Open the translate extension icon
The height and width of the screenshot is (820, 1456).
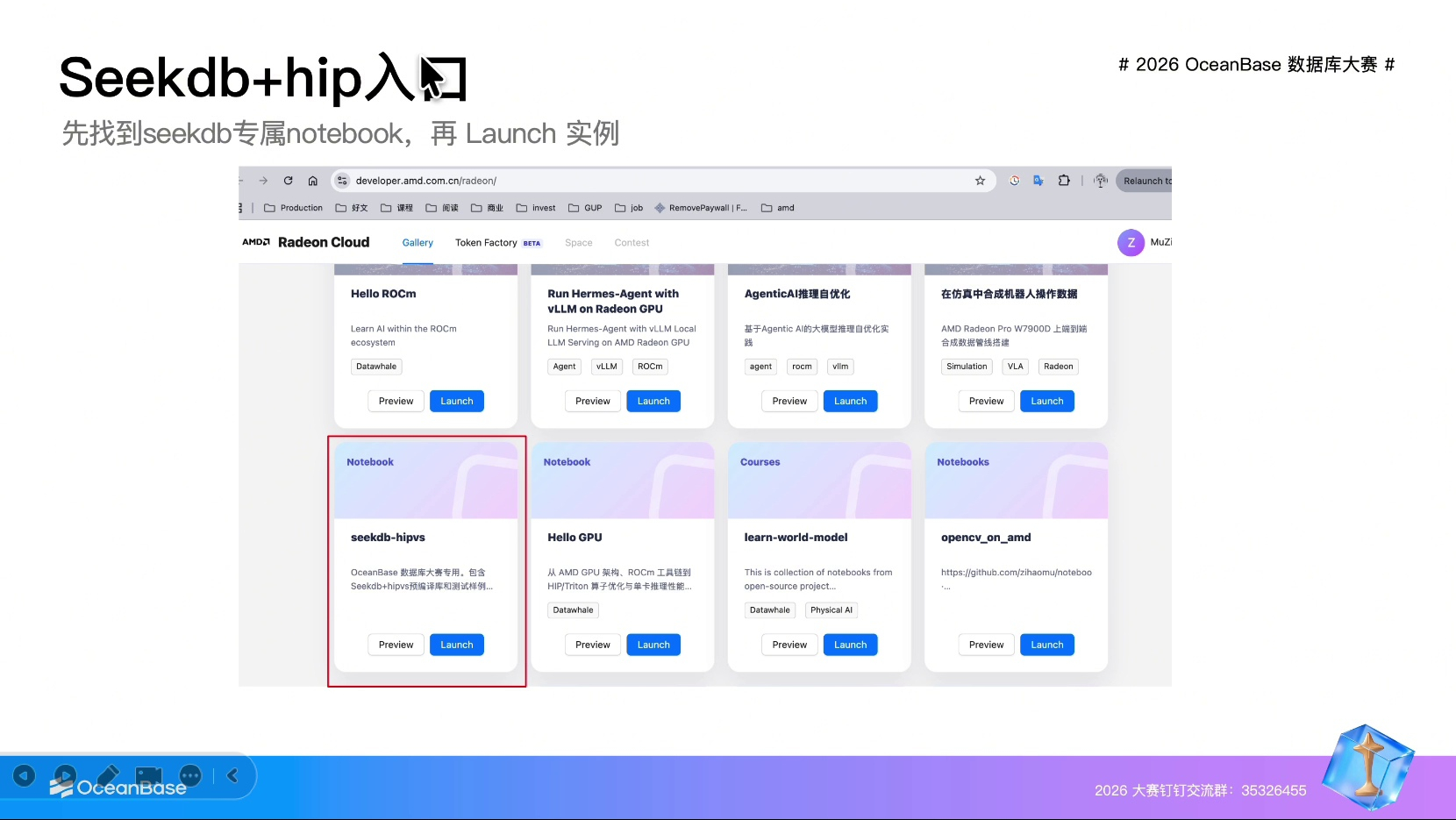point(1038,181)
